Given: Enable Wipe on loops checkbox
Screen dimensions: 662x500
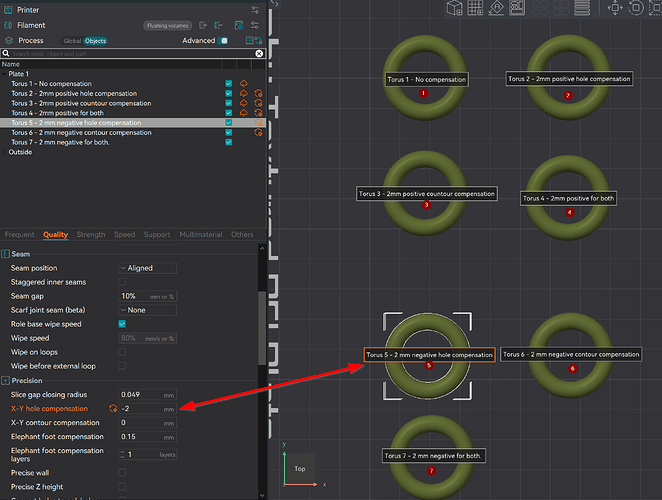Looking at the screenshot, I should [122, 352].
